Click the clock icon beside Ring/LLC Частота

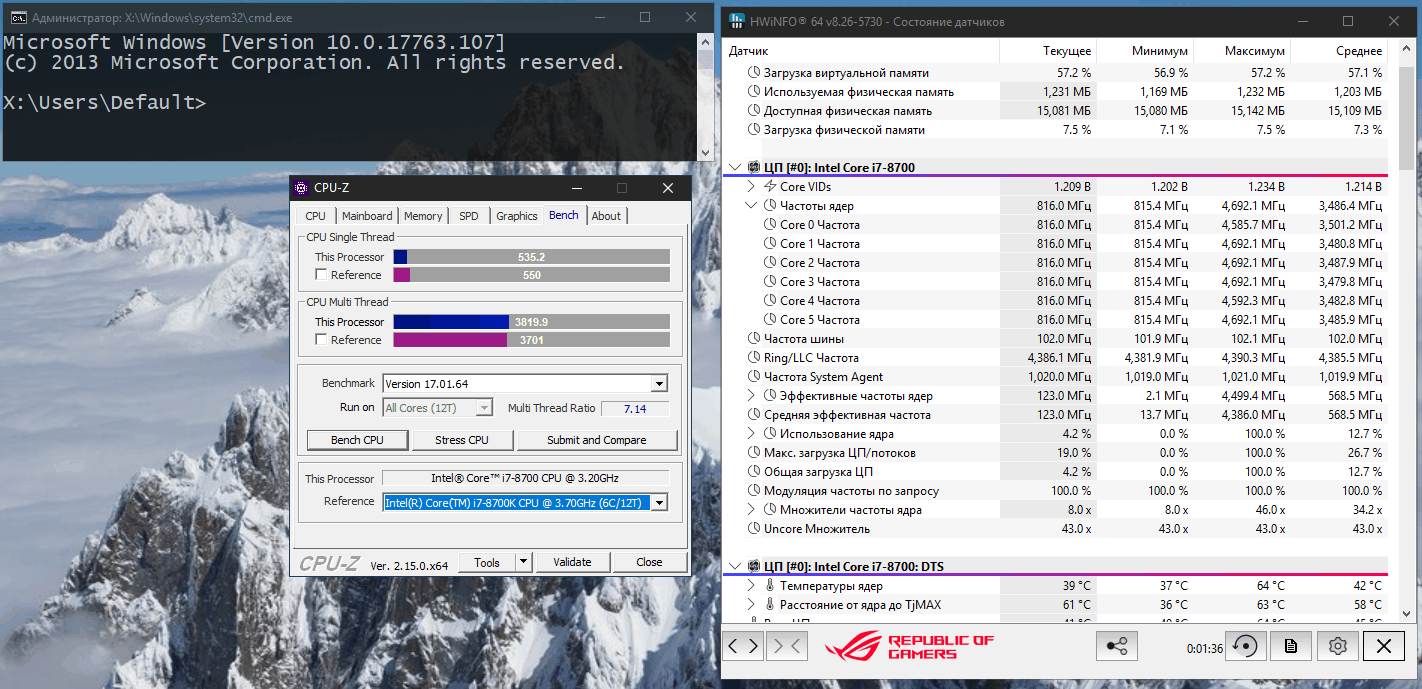(754, 357)
